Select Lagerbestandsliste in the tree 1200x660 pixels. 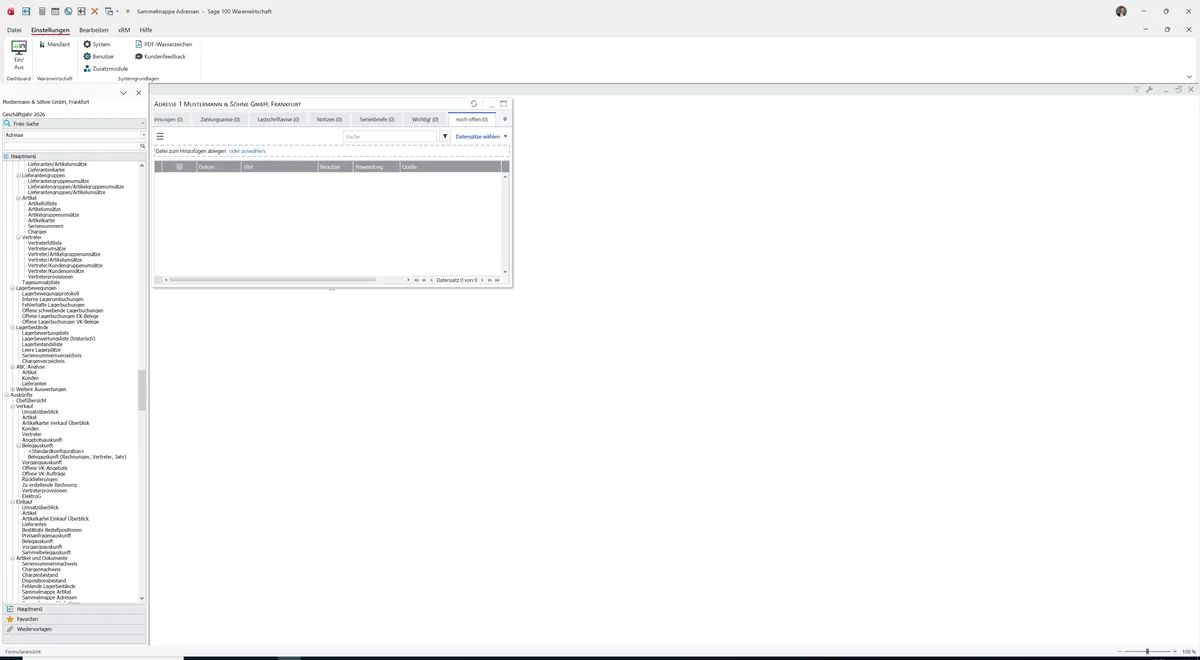43,344
